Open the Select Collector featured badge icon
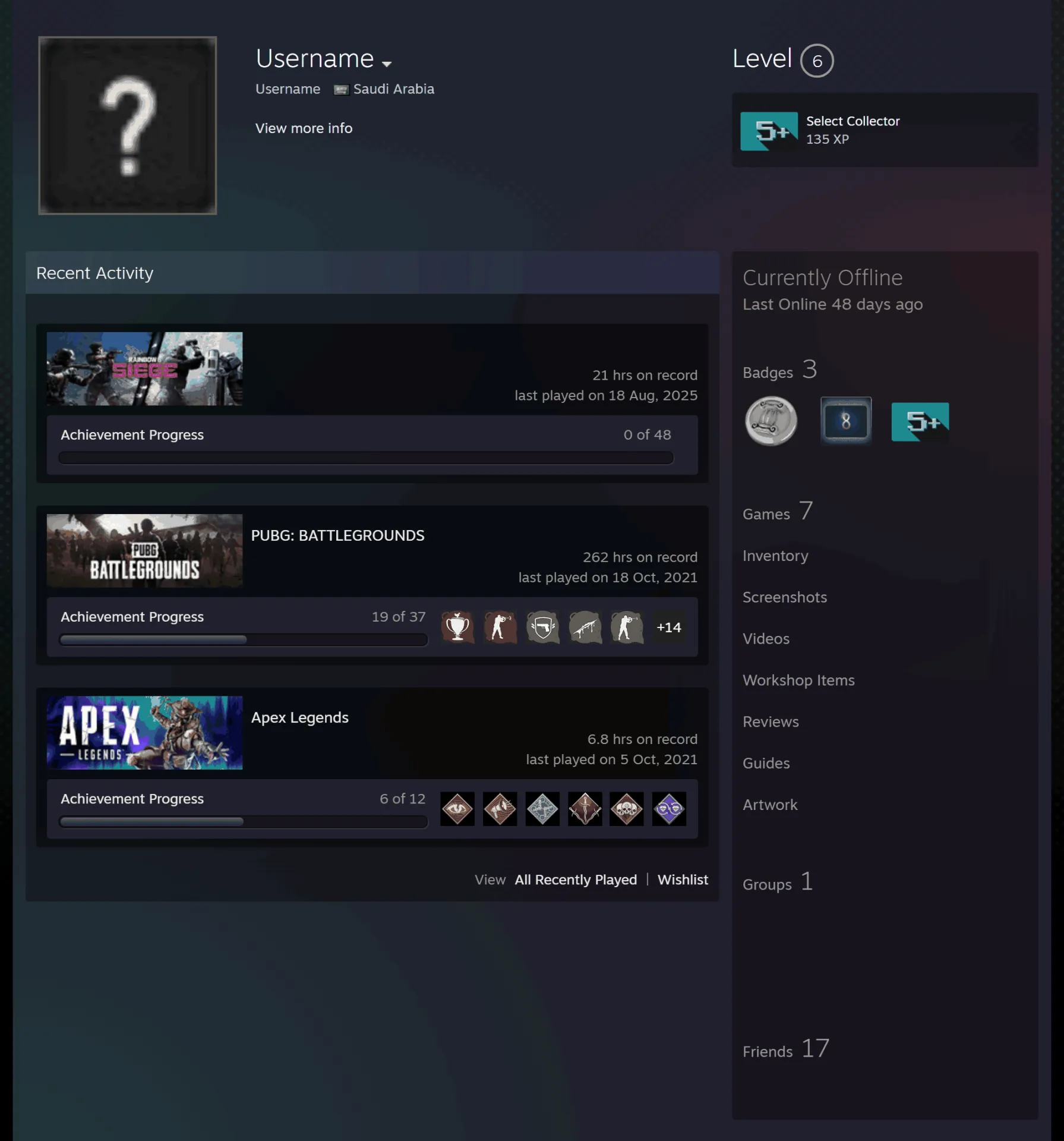Viewport: 1064px width, 1141px height. [769, 131]
